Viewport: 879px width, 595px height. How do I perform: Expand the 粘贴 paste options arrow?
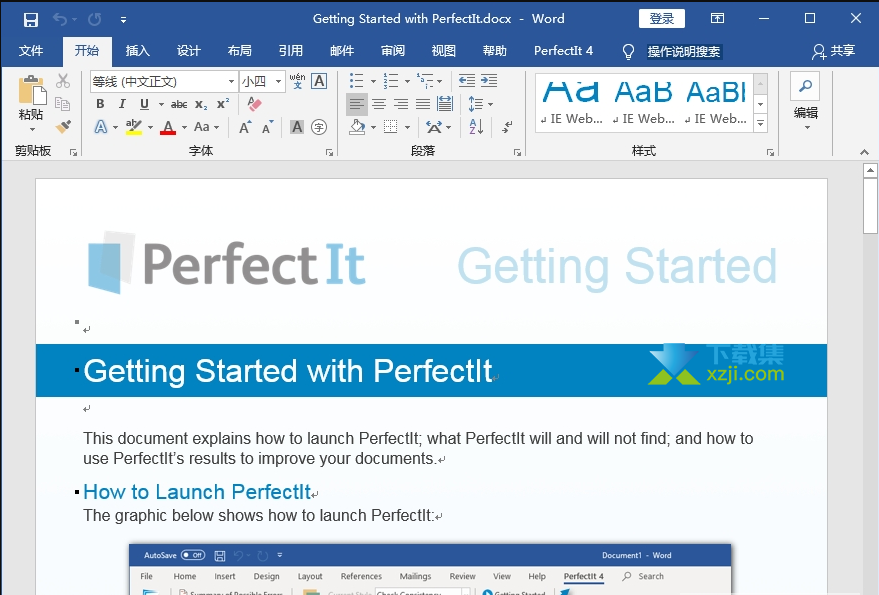pos(32,130)
